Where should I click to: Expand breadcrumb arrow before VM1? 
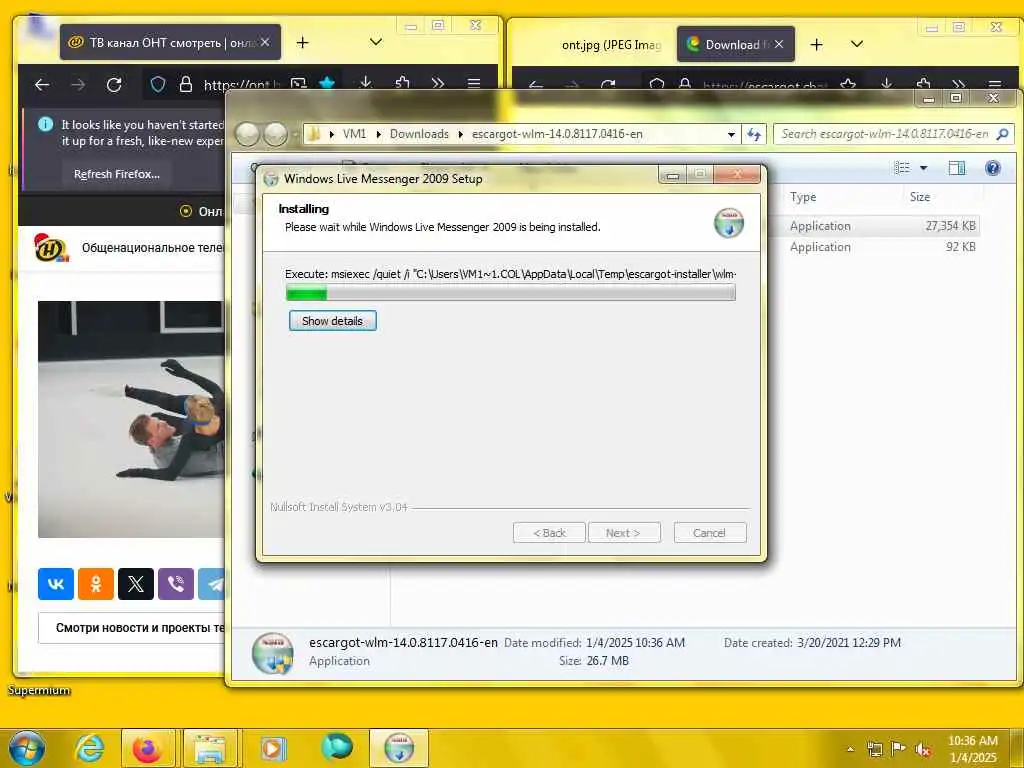[x=331, y=134]
